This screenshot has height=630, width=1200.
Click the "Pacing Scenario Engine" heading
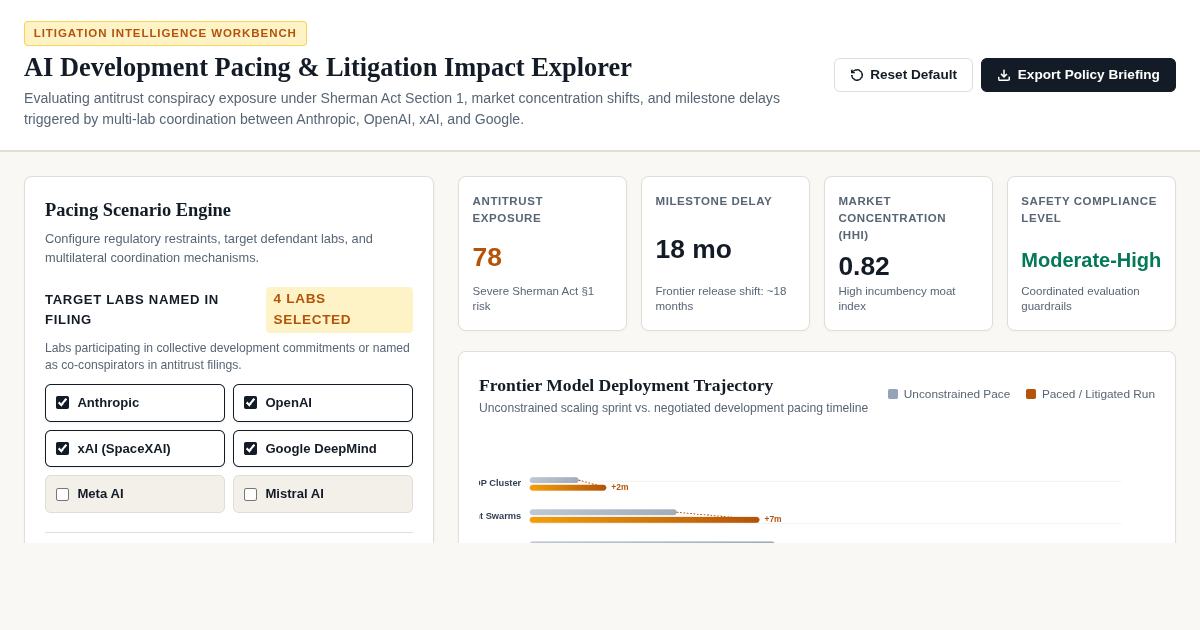138,210
